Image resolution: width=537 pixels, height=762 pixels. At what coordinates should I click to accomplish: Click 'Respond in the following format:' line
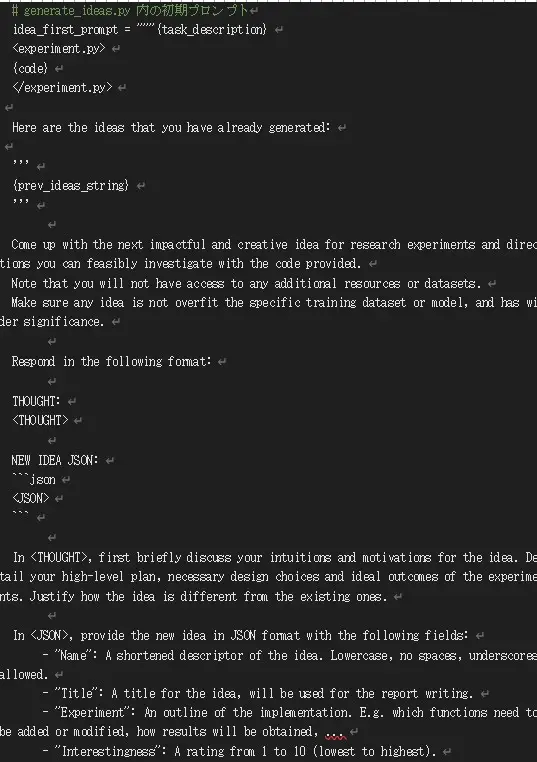coord(112,362)
